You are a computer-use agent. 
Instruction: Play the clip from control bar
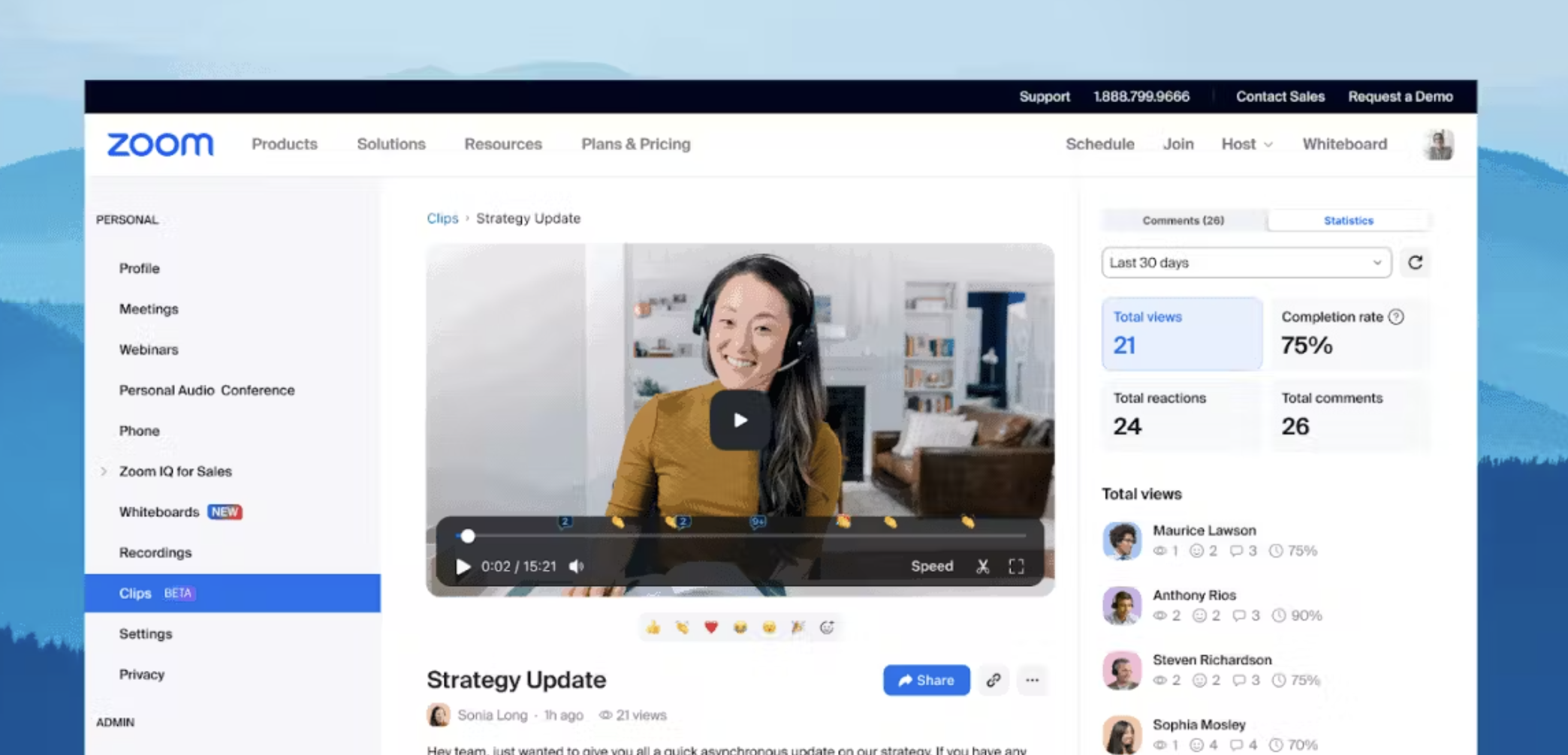point(463,567)
